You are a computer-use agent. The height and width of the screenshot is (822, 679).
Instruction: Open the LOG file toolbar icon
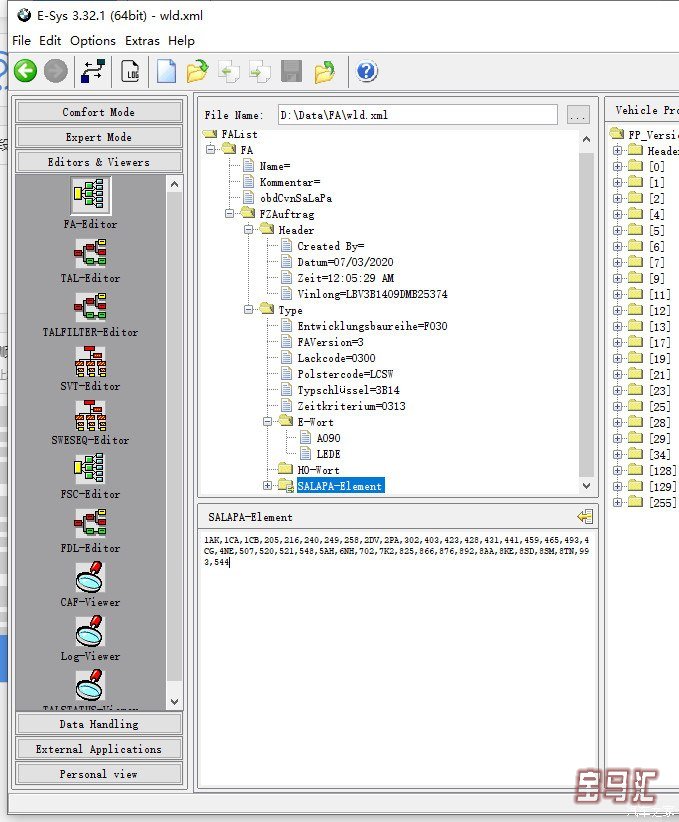point(130,71)
